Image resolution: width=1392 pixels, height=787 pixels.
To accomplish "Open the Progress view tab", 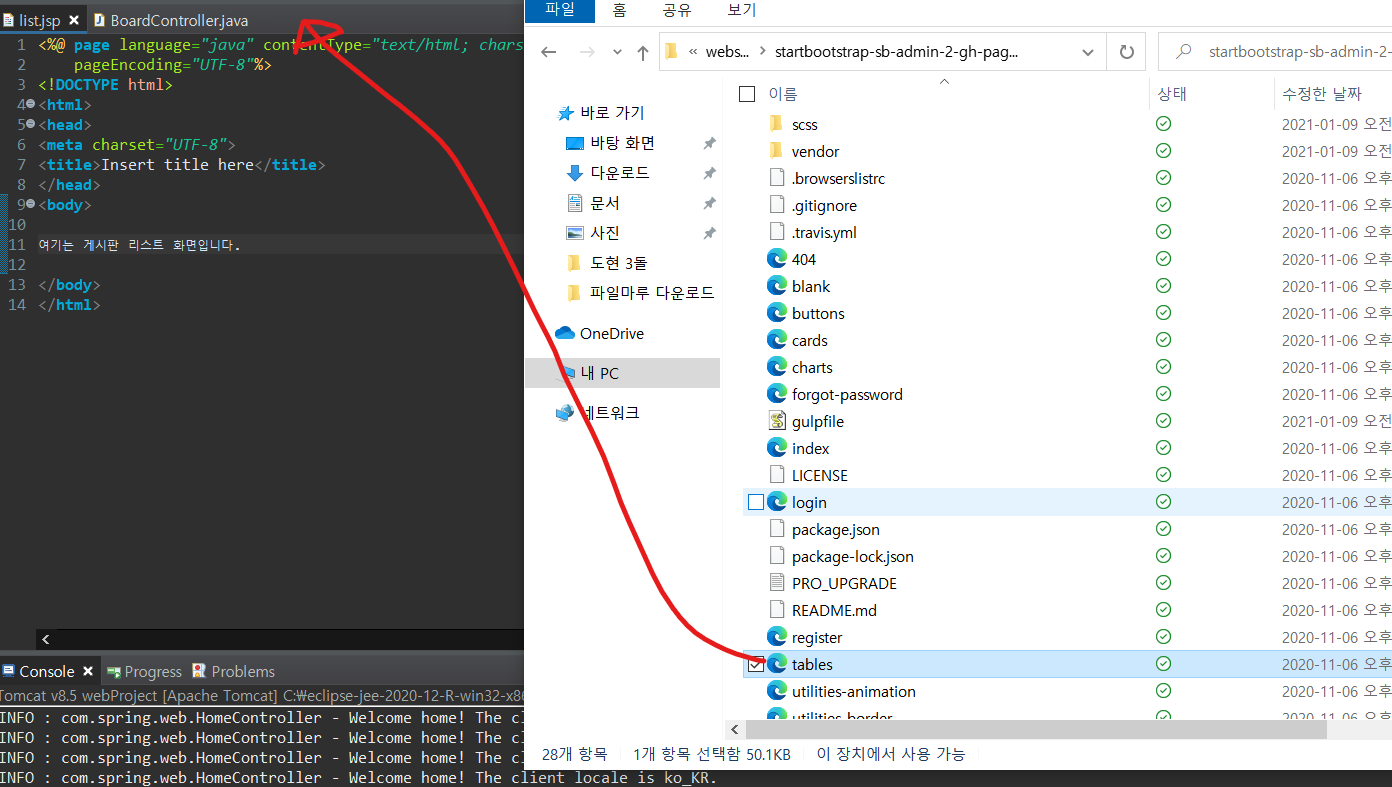I will pyautogui.click(x=145, y=671).
